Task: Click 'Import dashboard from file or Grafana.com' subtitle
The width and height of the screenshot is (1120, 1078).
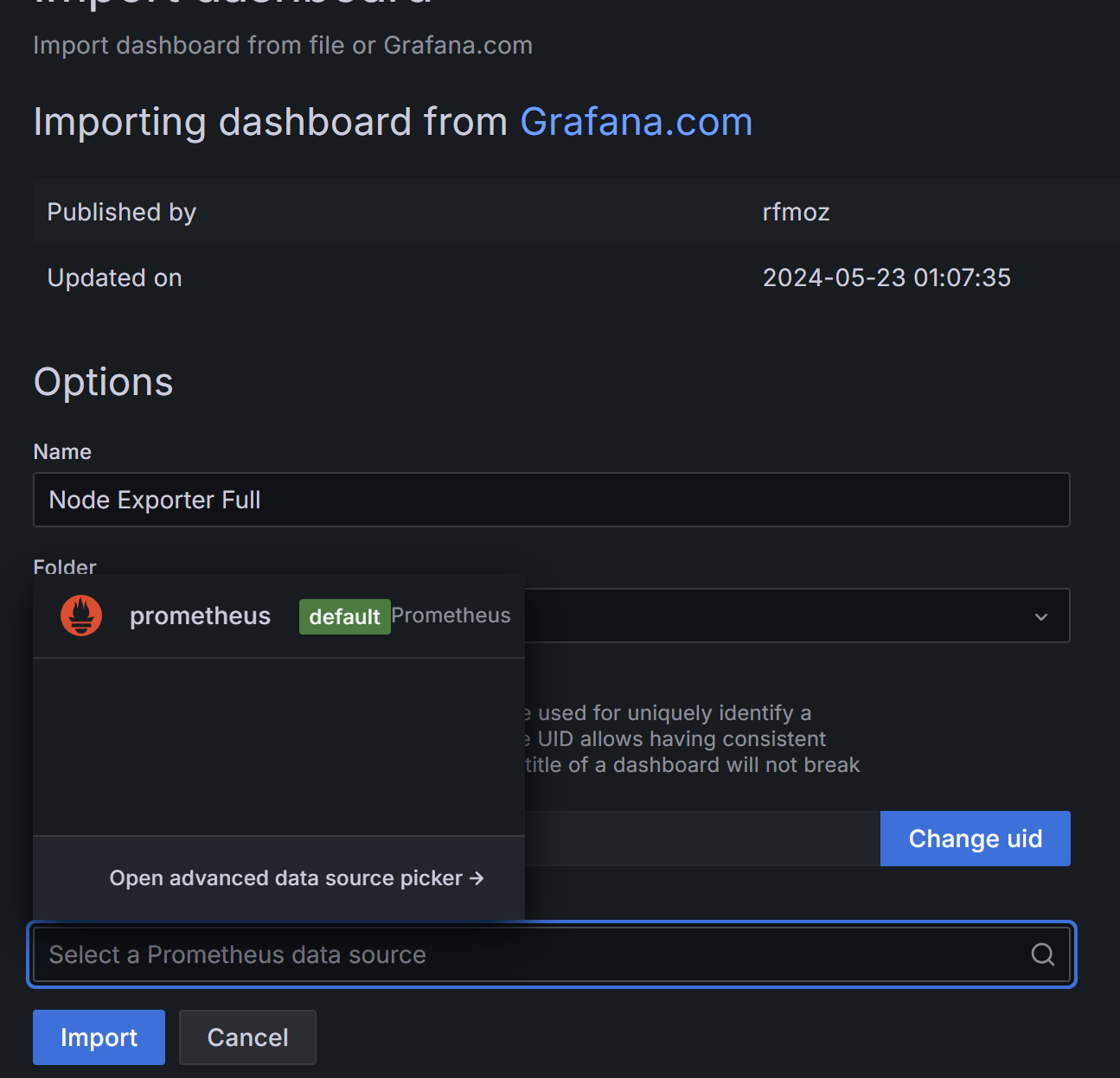Action: [x=283, y=45]
